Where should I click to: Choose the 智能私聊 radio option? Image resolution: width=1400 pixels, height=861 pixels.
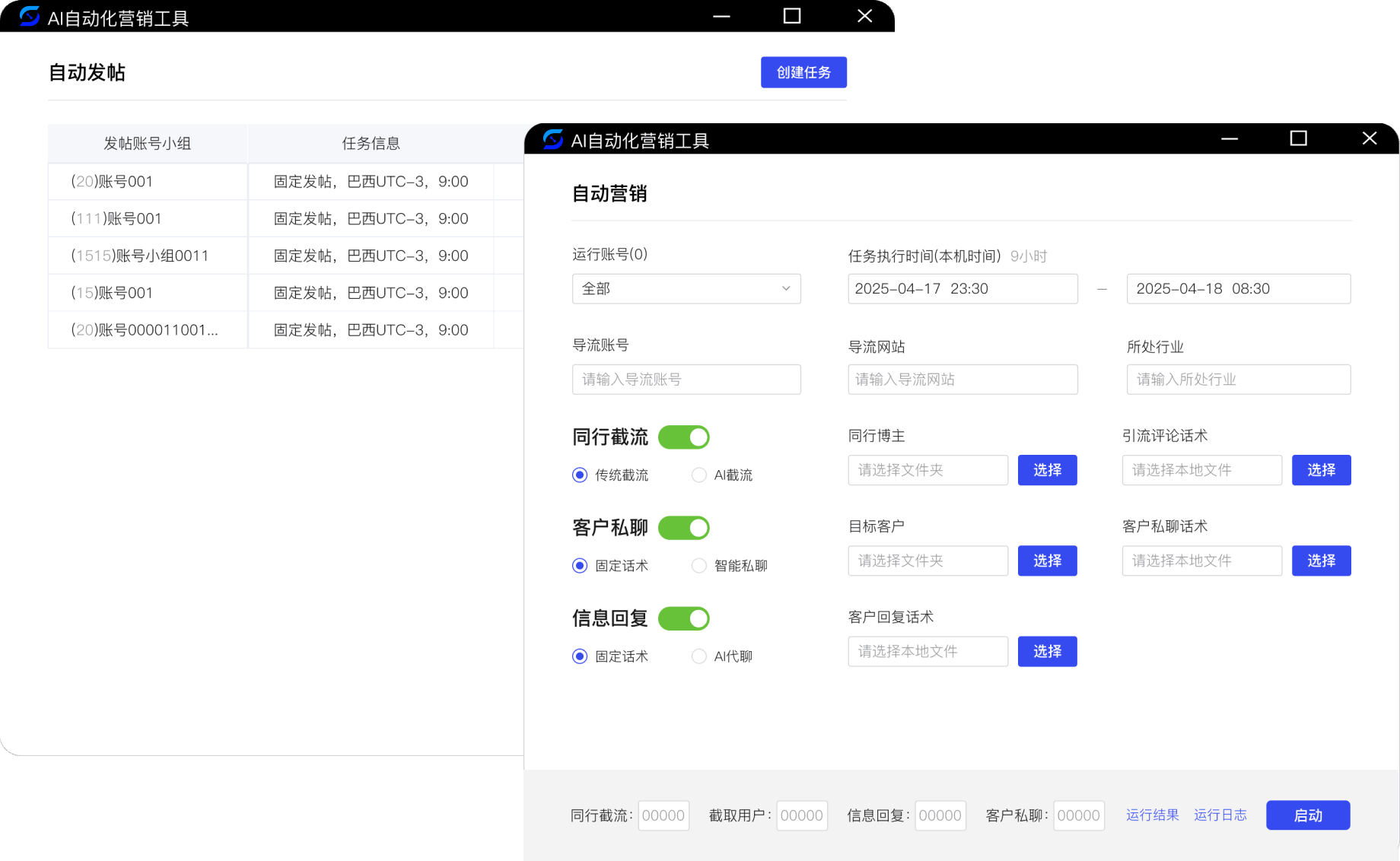(x=698, y=566)
